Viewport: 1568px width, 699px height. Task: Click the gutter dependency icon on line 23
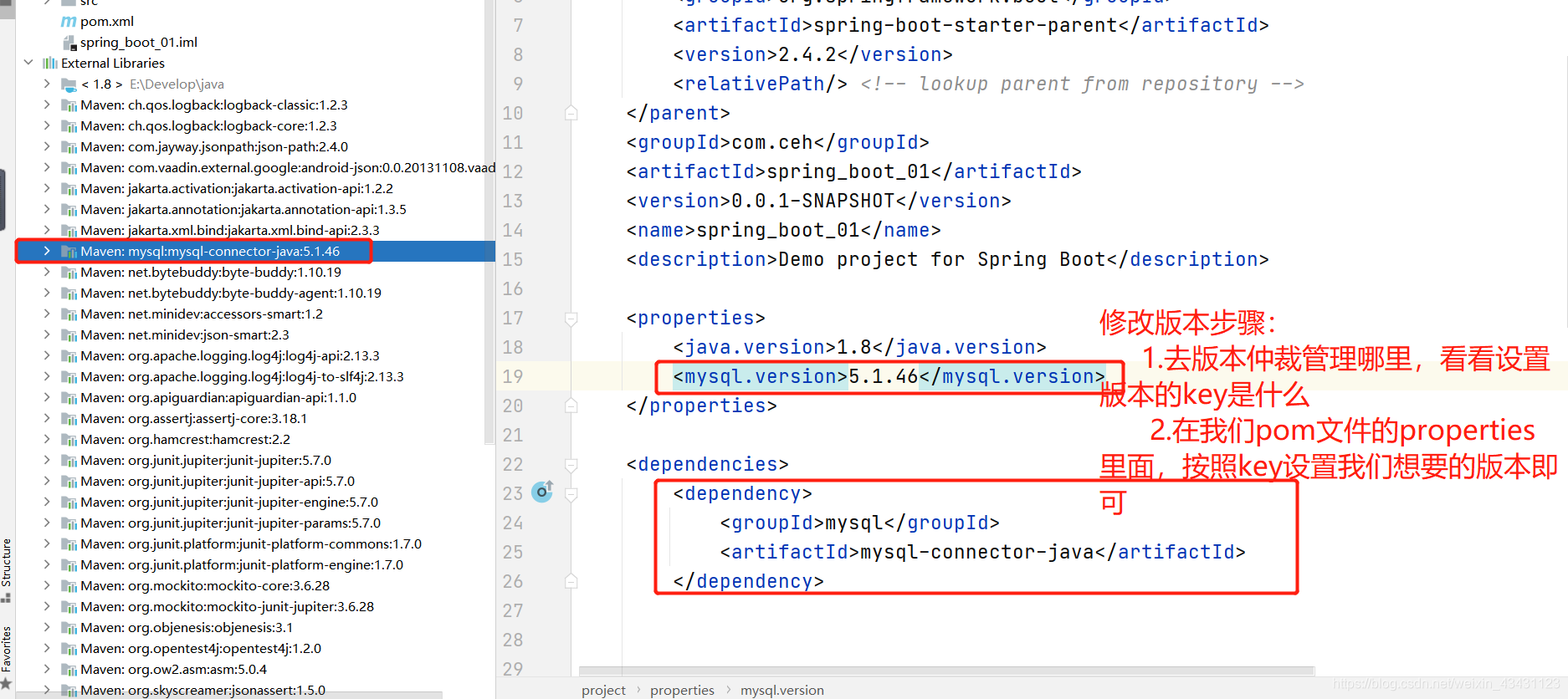(x=542, y=491)
